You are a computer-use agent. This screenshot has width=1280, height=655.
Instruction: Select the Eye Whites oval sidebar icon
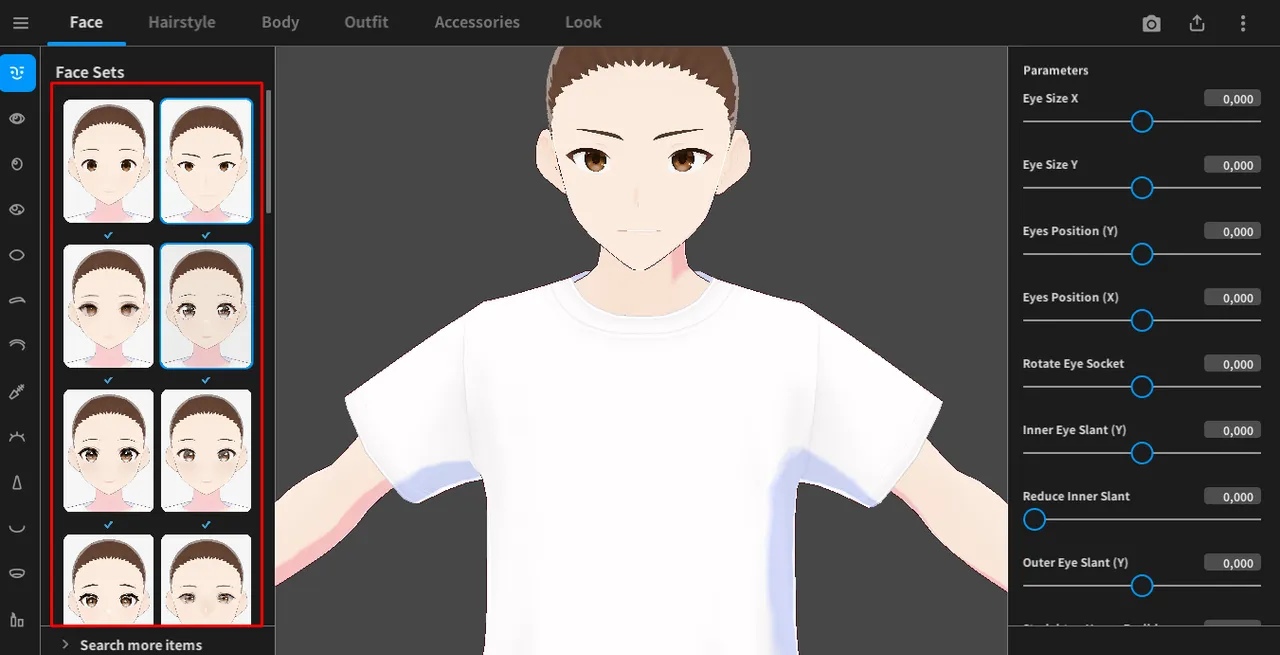click(x=17, y=255)
